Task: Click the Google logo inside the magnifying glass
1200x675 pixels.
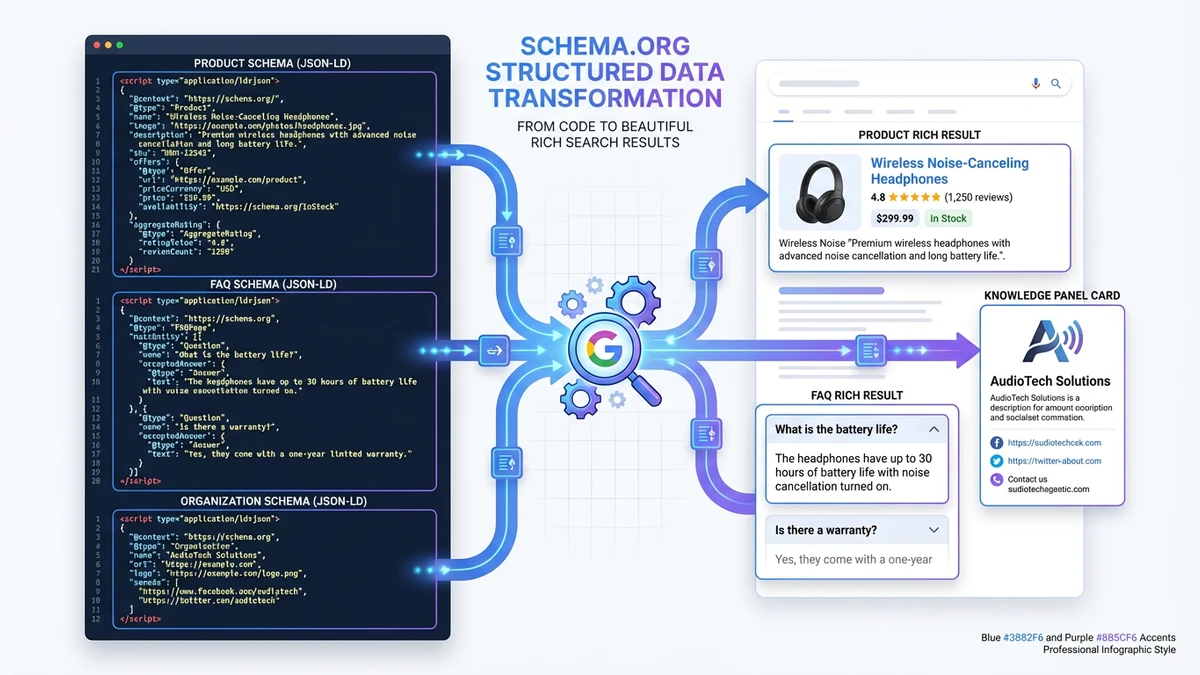Action: (606, 349)
